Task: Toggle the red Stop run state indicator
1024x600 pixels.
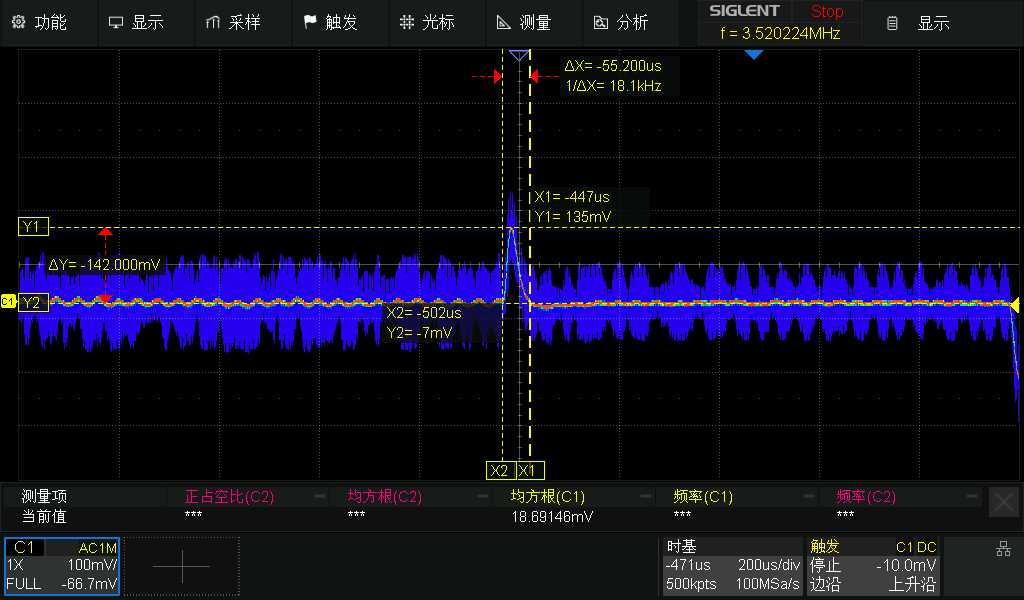Action: pyautogui.click(x=826, y=12)
